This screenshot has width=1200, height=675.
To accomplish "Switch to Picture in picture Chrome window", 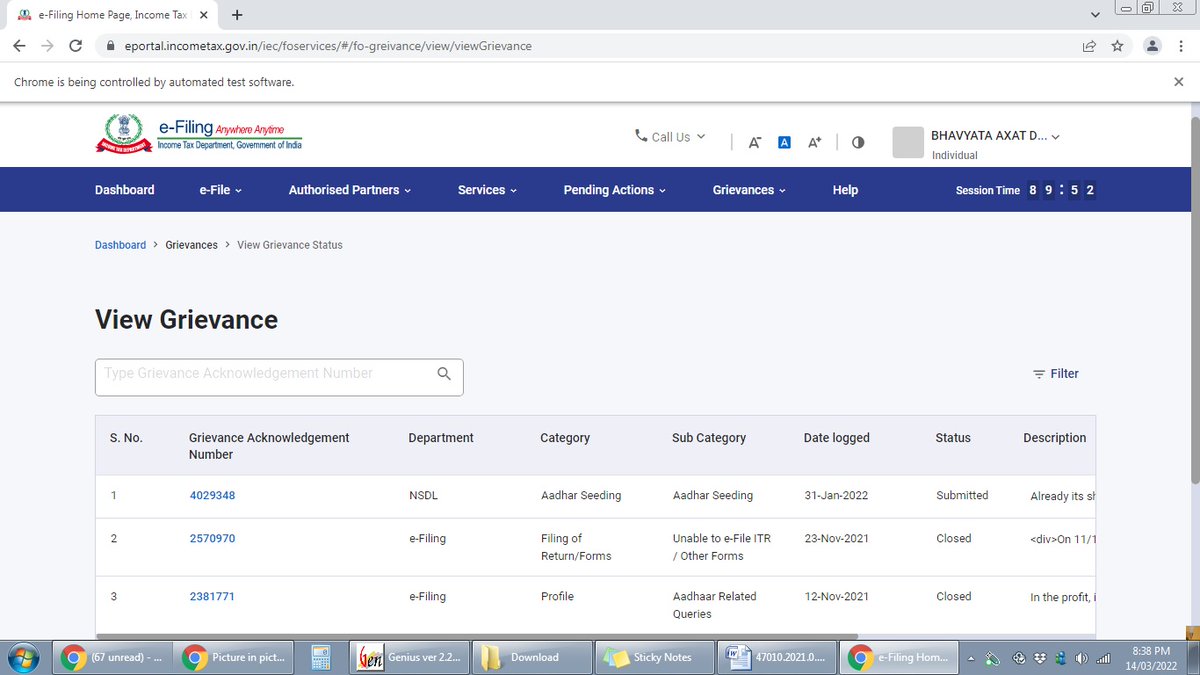I will pyautogui.click(x=234, y=657).
